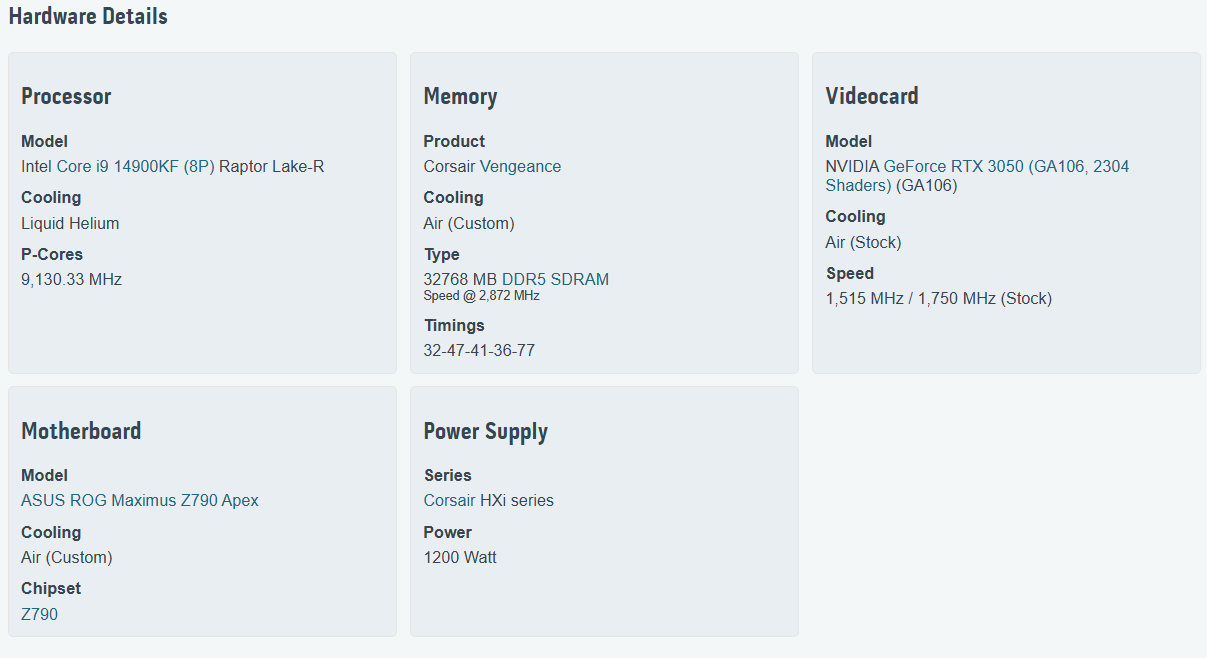This screenshot has width=1207, height=658.
Task: Select the Speed @ 2,872 MHz text
Action: (481, 296)
